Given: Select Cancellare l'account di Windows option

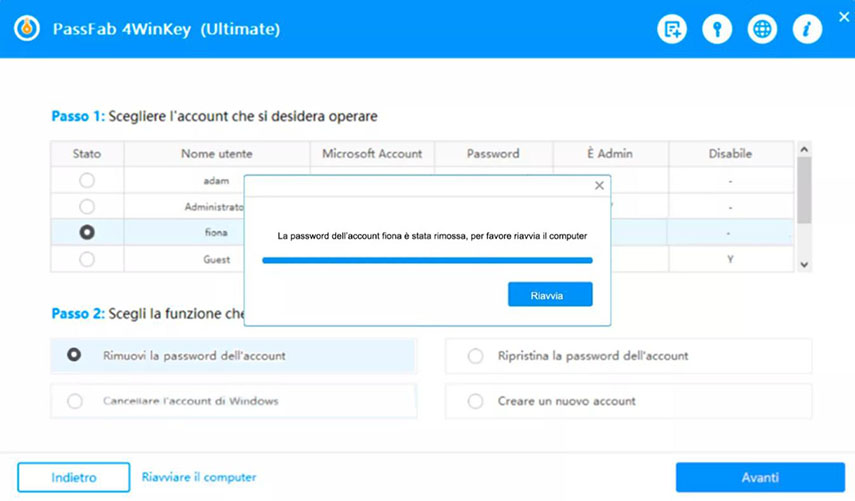Looking at the screenshot, I should 75,401.
